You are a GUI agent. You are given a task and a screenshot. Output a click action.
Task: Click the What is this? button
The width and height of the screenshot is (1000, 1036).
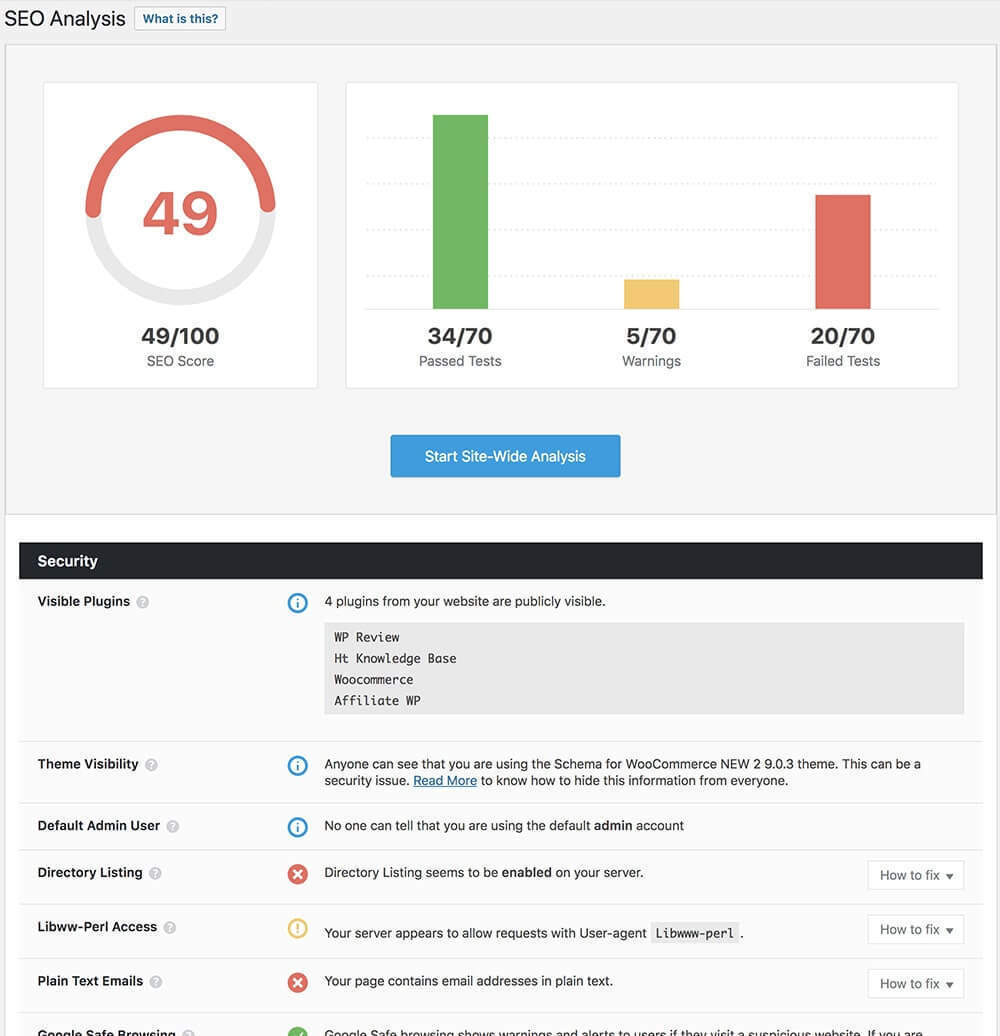(180, 19)
